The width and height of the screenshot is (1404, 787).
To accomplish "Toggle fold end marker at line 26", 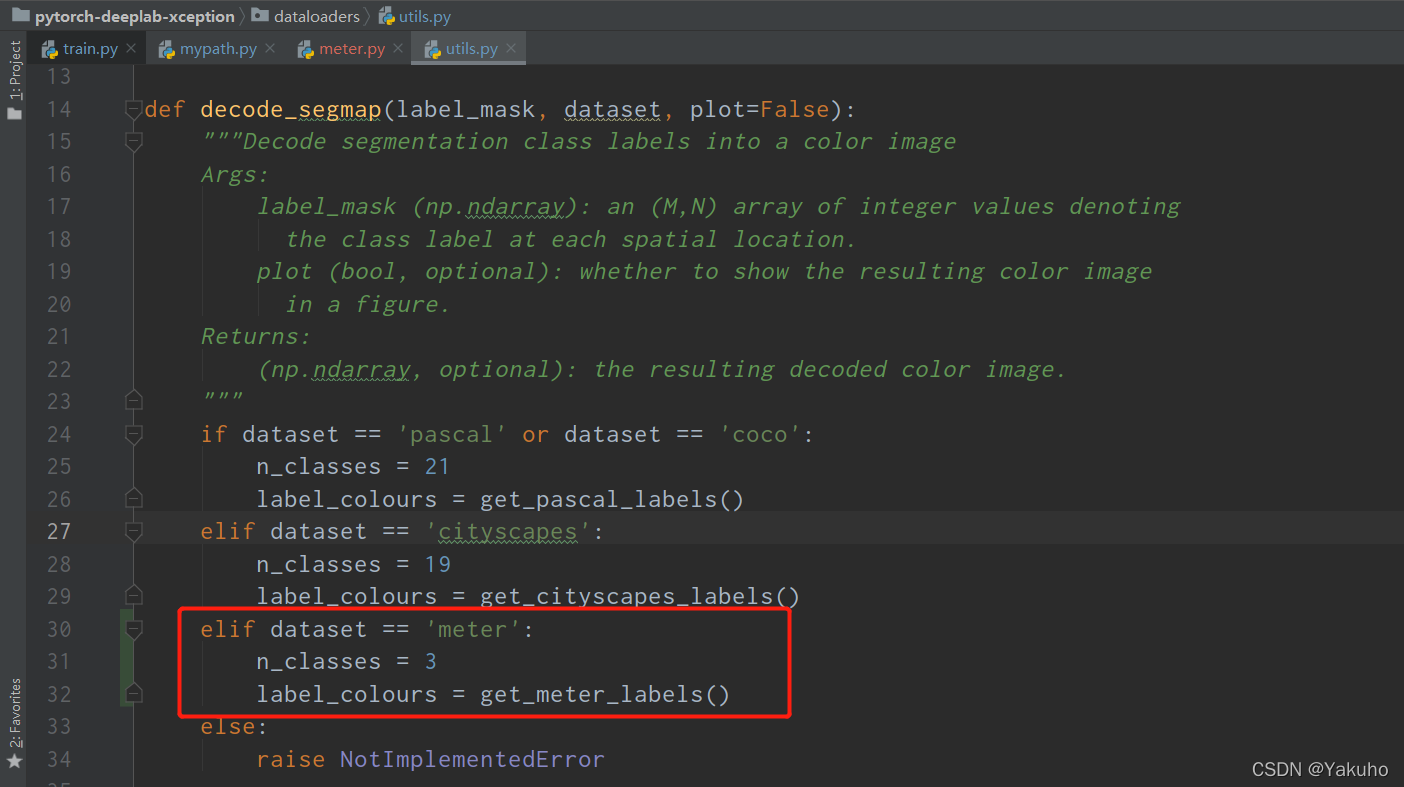I will point(133,498).
